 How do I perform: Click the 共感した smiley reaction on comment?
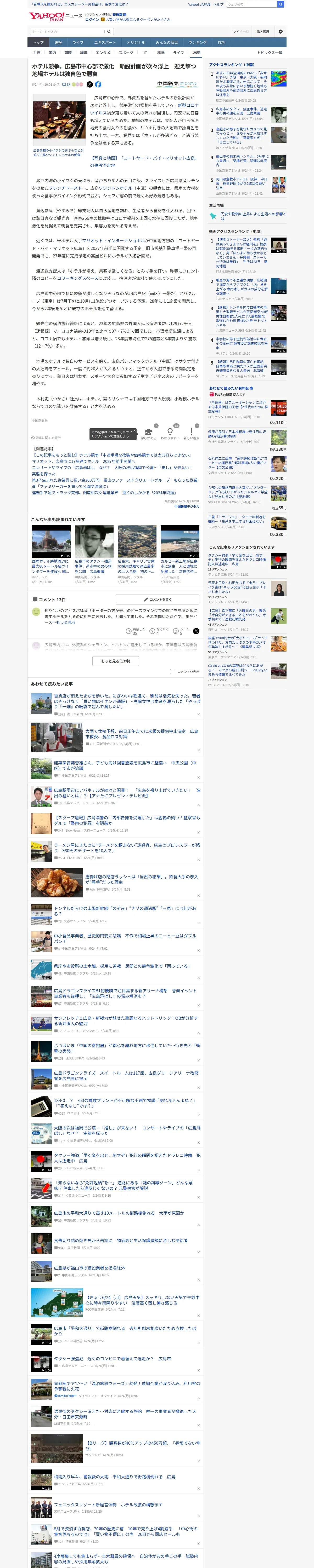[135, 631]
